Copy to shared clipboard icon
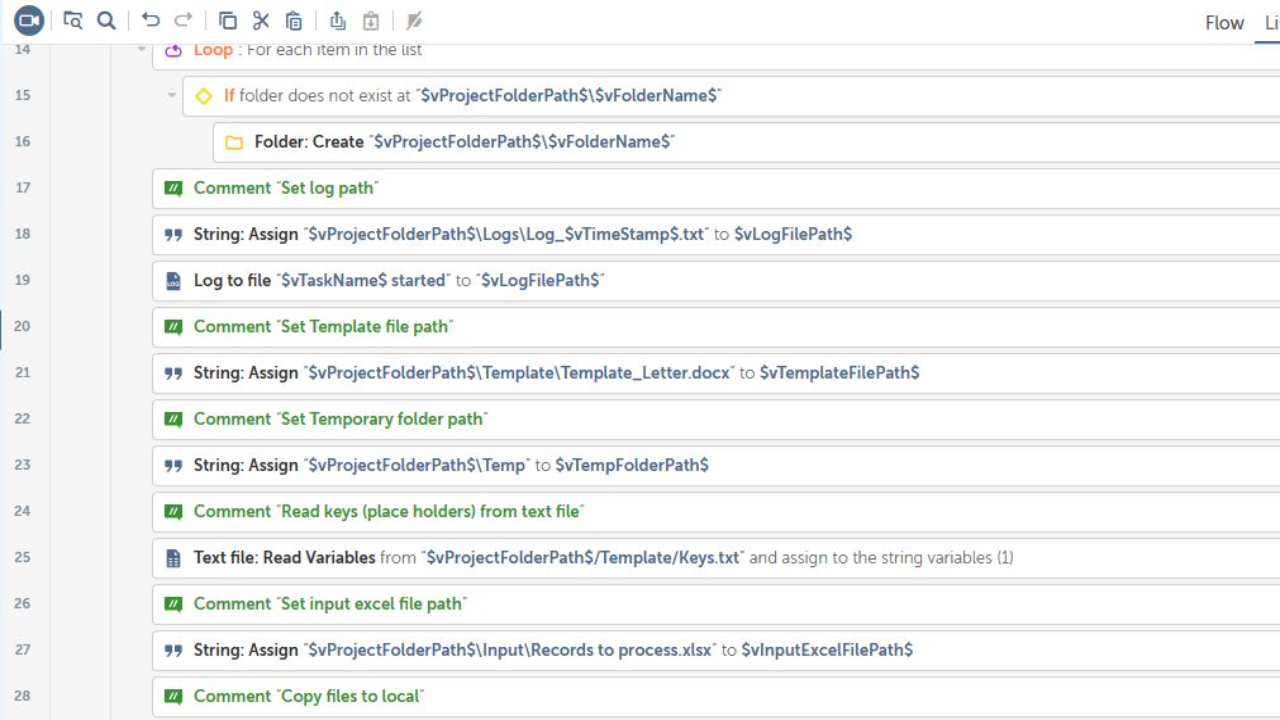The height and width of the screenshot is (720, 1280). [x=338, y=20]
